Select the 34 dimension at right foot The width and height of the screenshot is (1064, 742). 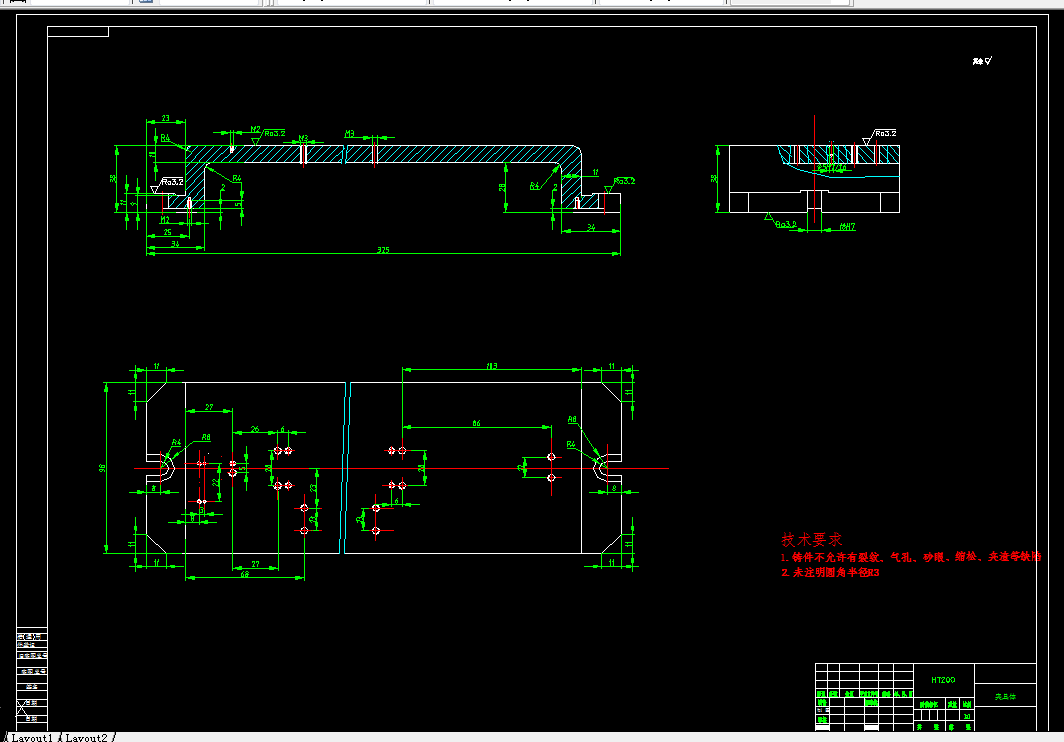(591, 227)
